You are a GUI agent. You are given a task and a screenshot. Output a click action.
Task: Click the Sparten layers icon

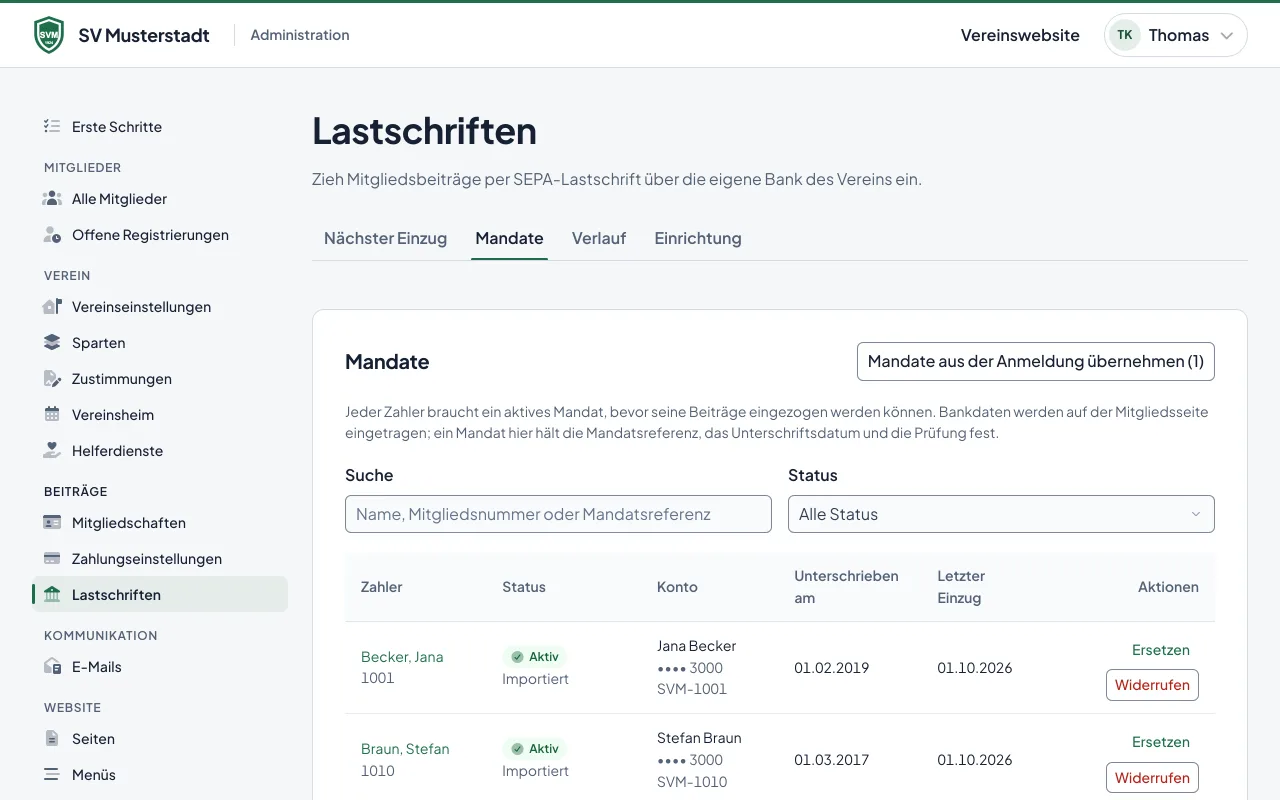(x=52, y=343)
